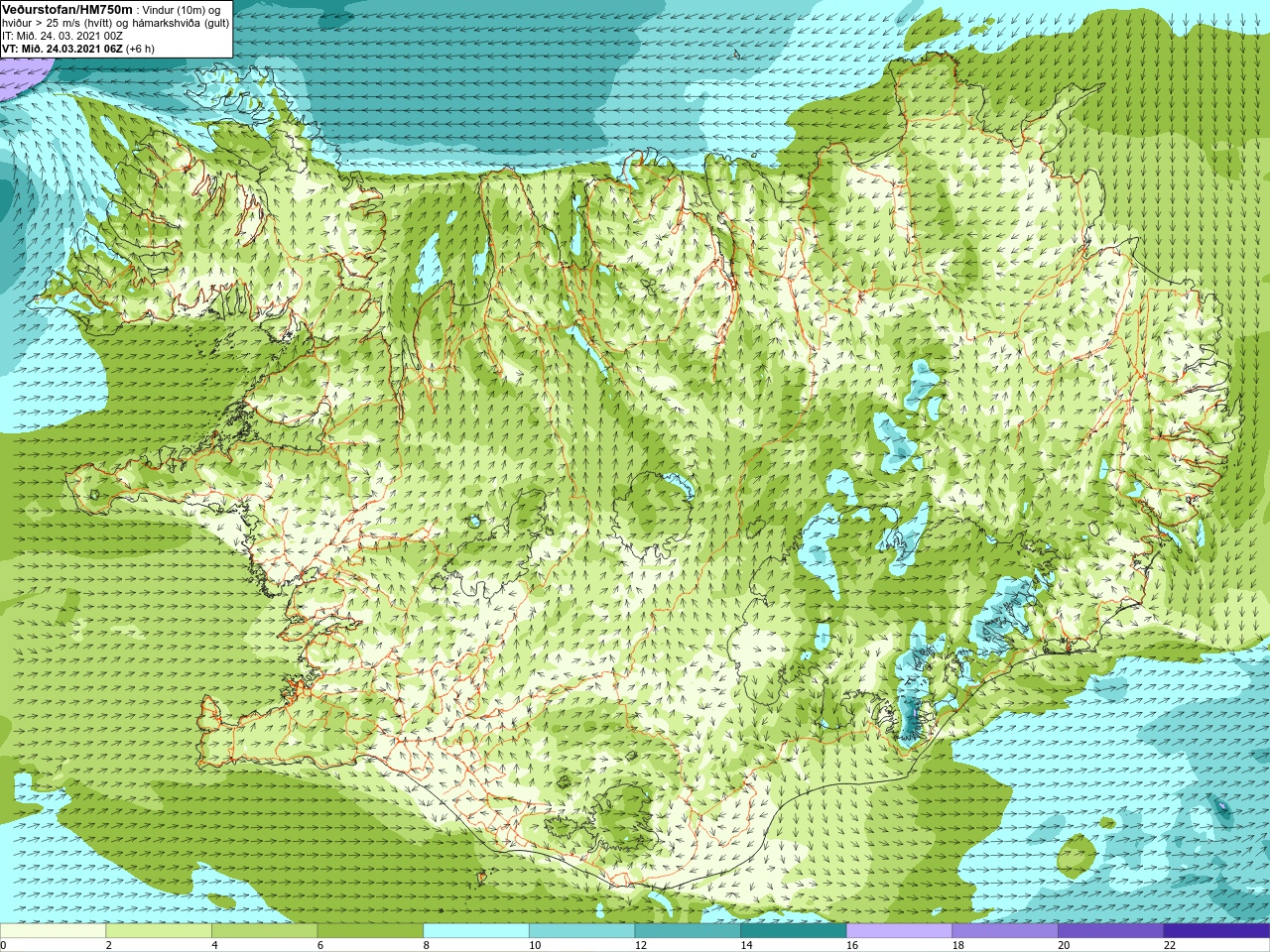Click the darker green 6–8 m/s legend swatch

coord(370,931)
